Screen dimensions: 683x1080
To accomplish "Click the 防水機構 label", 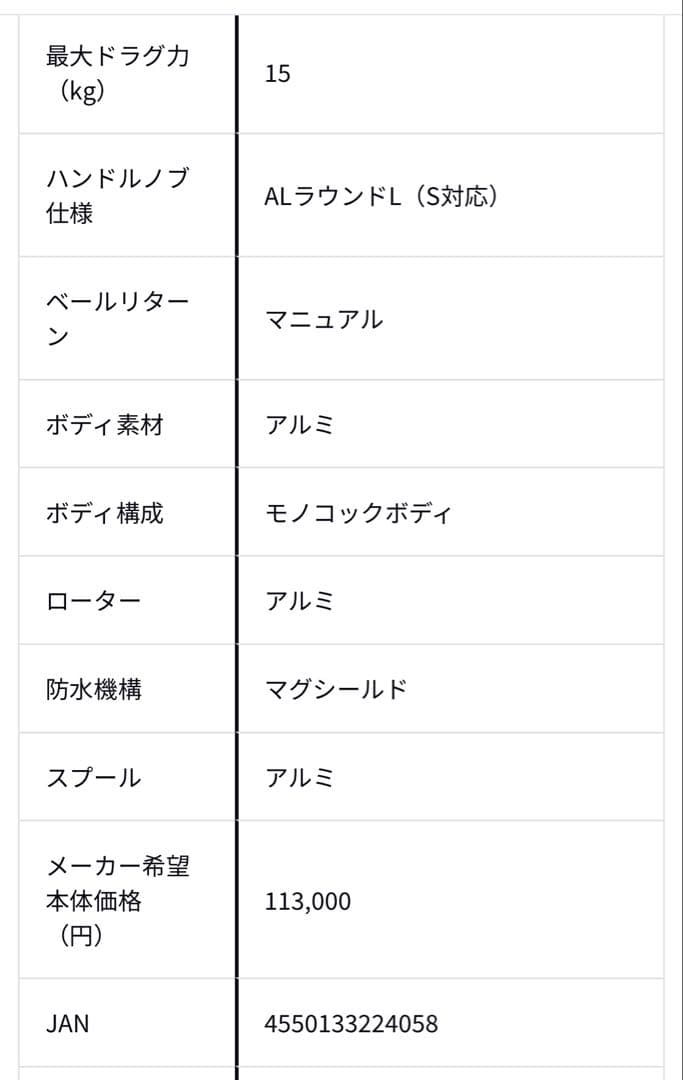I will (93, 689).
